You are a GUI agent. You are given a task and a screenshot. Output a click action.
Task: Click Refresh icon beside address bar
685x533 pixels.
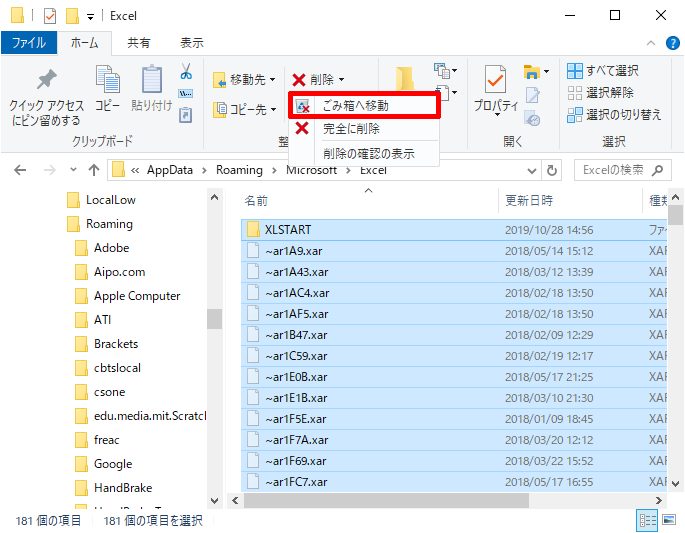click(x=552, y=170)
